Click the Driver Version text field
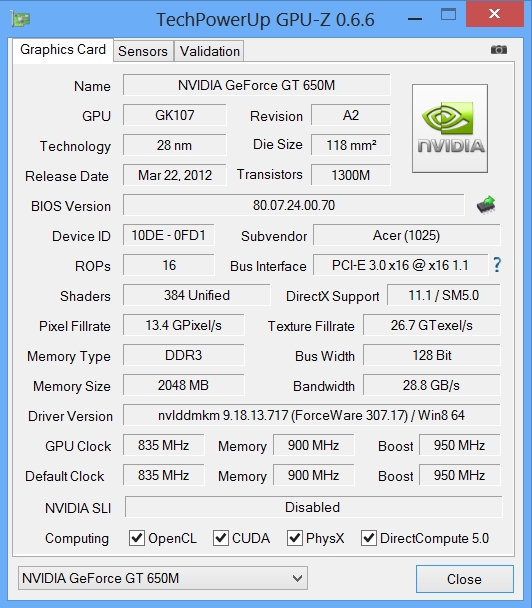The width and height of the screenshot is (532, 608). (312, 415)
